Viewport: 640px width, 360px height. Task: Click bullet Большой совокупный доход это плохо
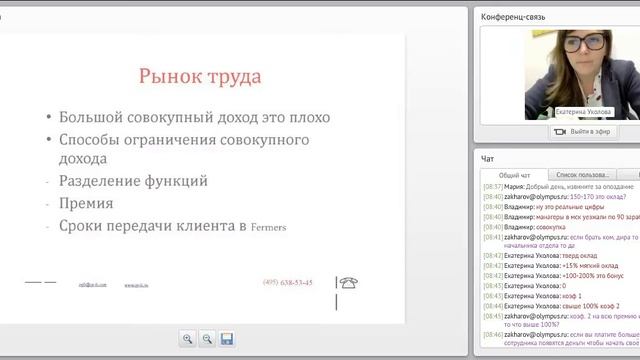194,117
